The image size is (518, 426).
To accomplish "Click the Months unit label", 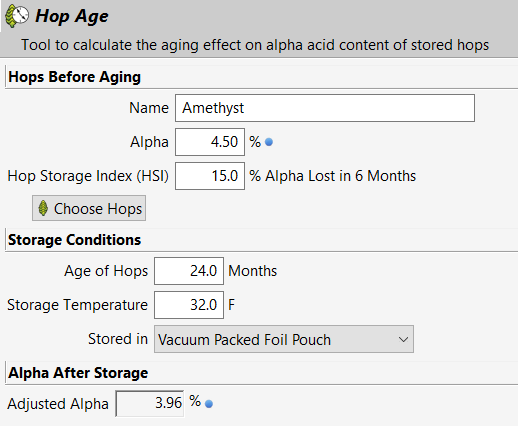I will pyautogui.click(x=253, y=271).
